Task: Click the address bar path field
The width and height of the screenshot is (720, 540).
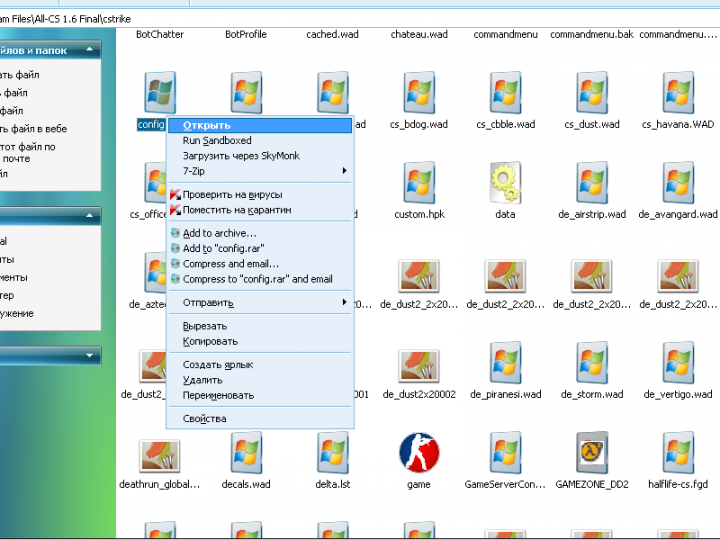Action: click(x=360, y=19)
